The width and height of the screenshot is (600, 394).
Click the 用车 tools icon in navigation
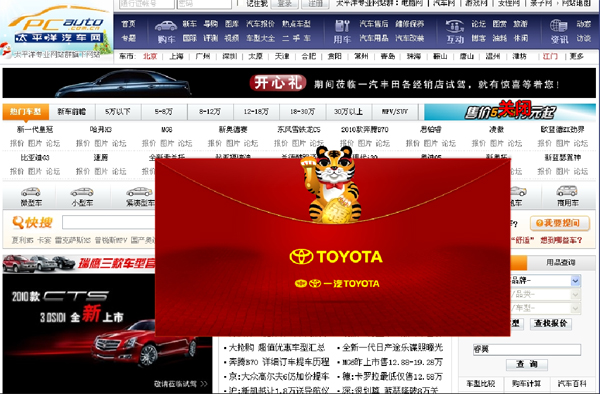tap(342, 26)
